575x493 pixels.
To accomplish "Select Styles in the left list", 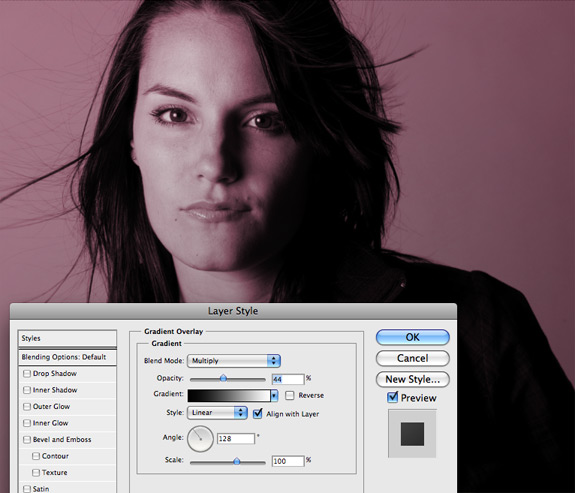I will [x=67, y=338].
